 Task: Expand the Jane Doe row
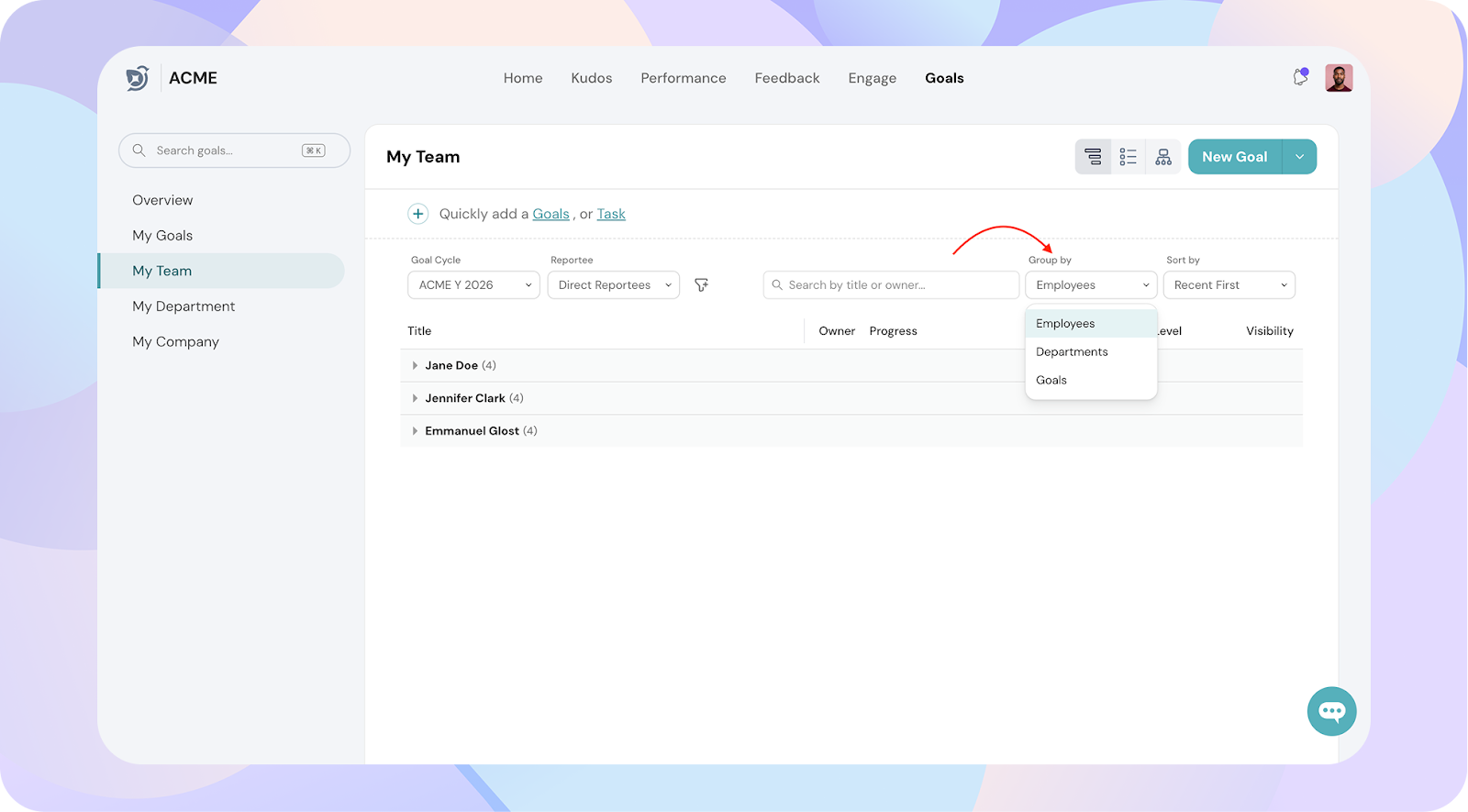[415, 365]
